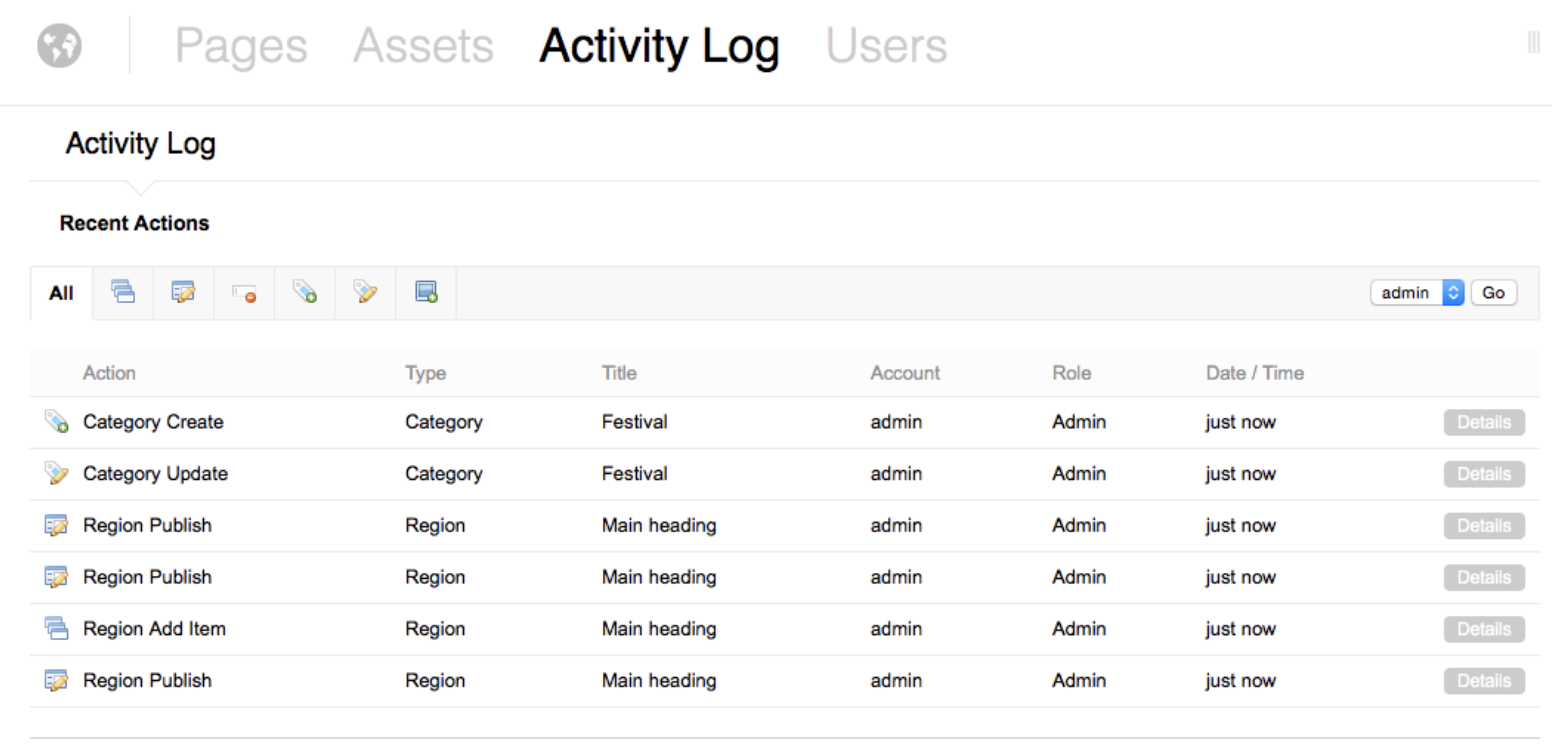
Task: Click the Account column header
Action: point(905,373)
